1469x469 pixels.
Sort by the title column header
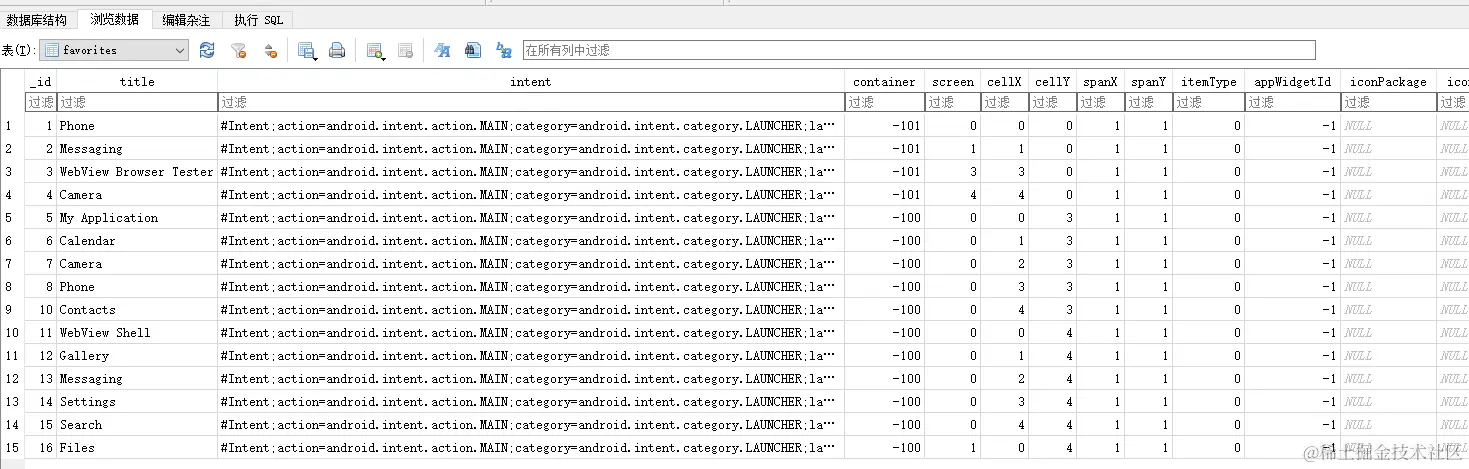(x=137, y=82)
